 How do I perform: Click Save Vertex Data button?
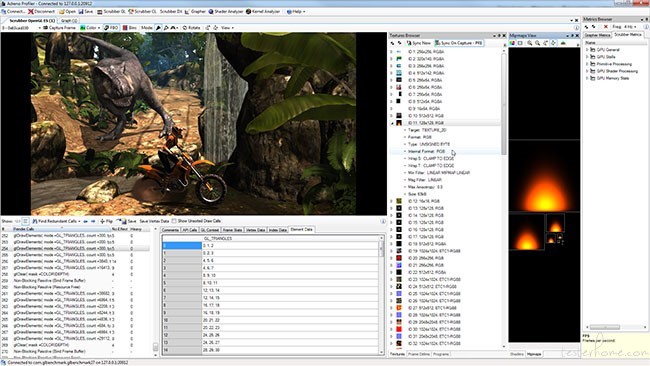pyautogui.click(x=154, y=221)
